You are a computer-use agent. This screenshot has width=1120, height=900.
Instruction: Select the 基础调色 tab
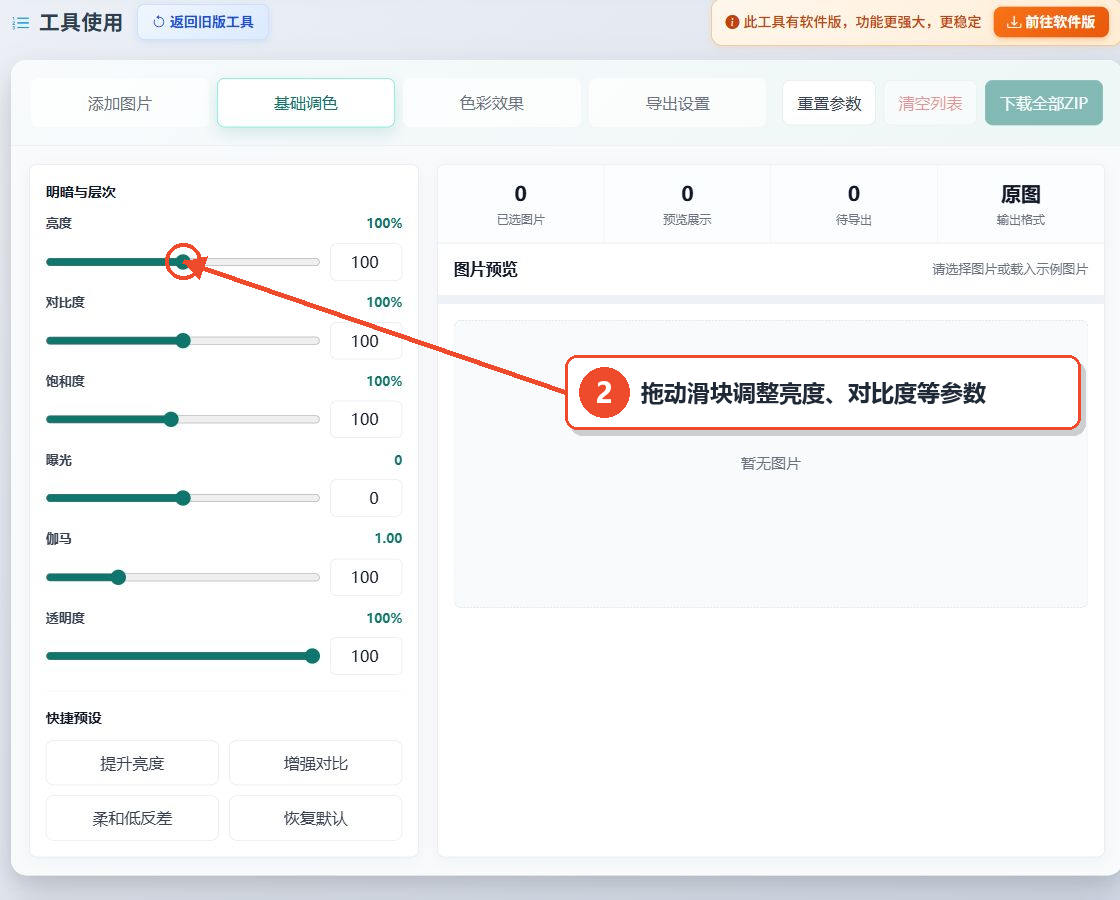306,103
